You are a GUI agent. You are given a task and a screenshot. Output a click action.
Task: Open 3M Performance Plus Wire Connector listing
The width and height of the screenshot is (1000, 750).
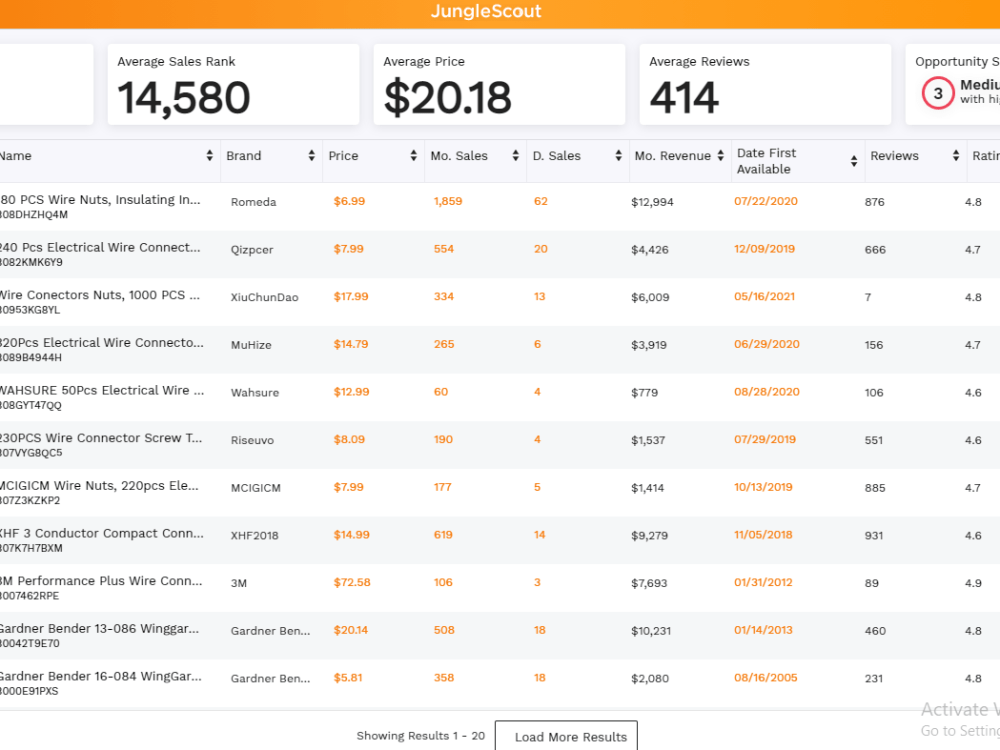101,581
